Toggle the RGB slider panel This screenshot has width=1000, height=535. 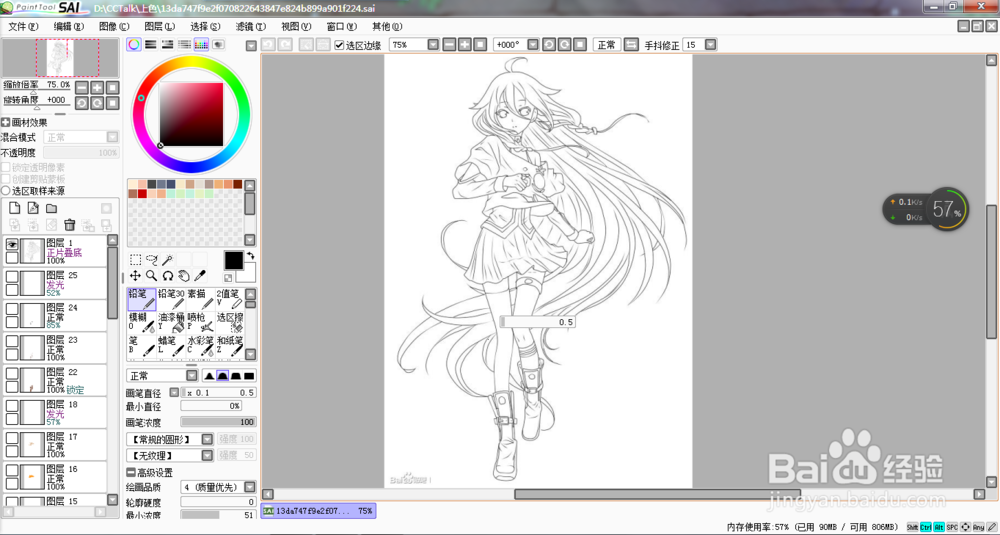click(x=151, y=45)
